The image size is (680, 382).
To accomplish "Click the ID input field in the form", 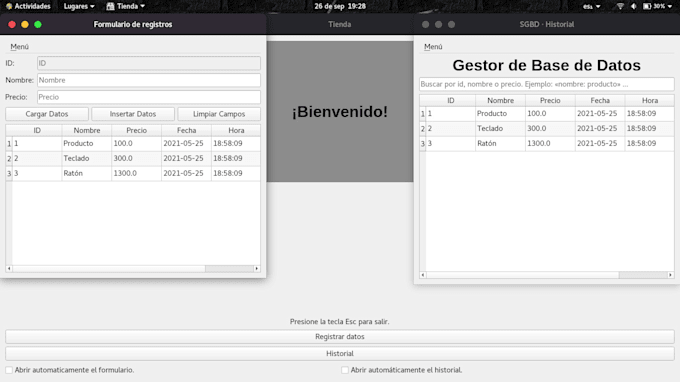I will [x=149, y=63].
